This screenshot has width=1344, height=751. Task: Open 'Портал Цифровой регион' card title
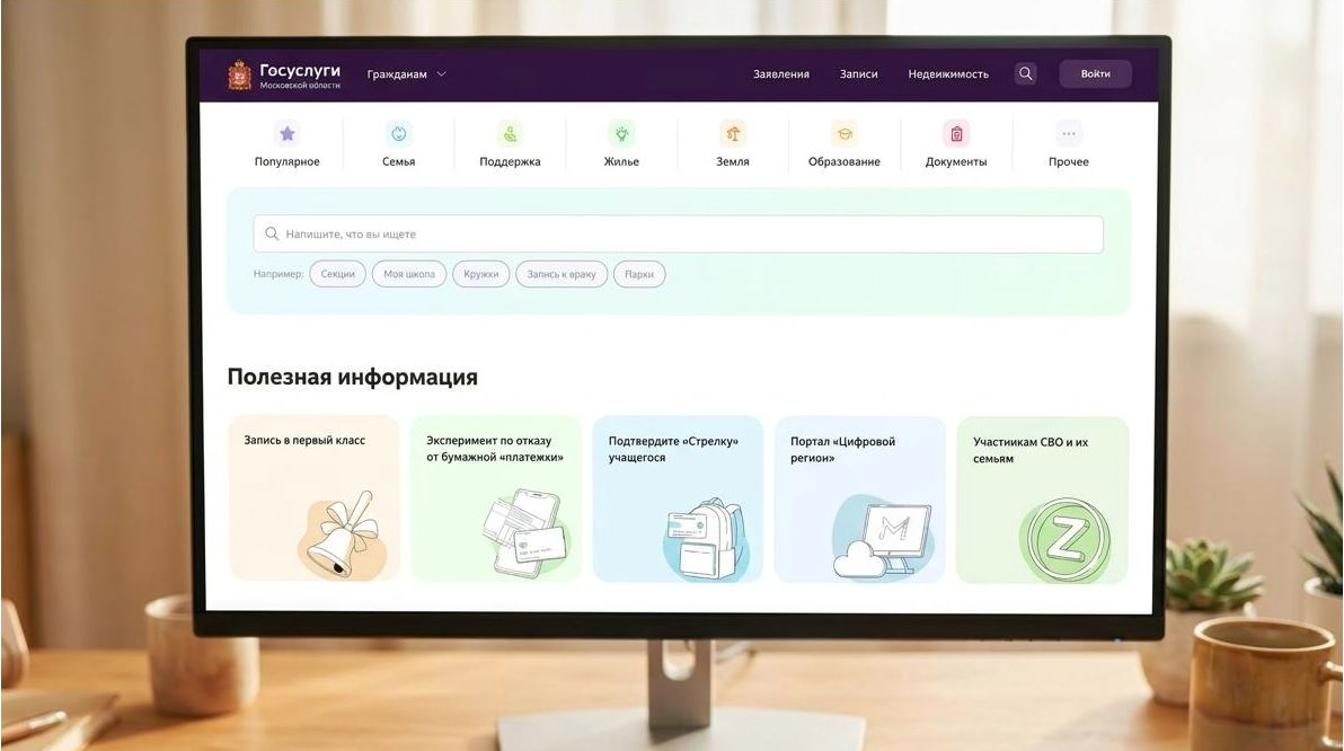pos(843,450)
